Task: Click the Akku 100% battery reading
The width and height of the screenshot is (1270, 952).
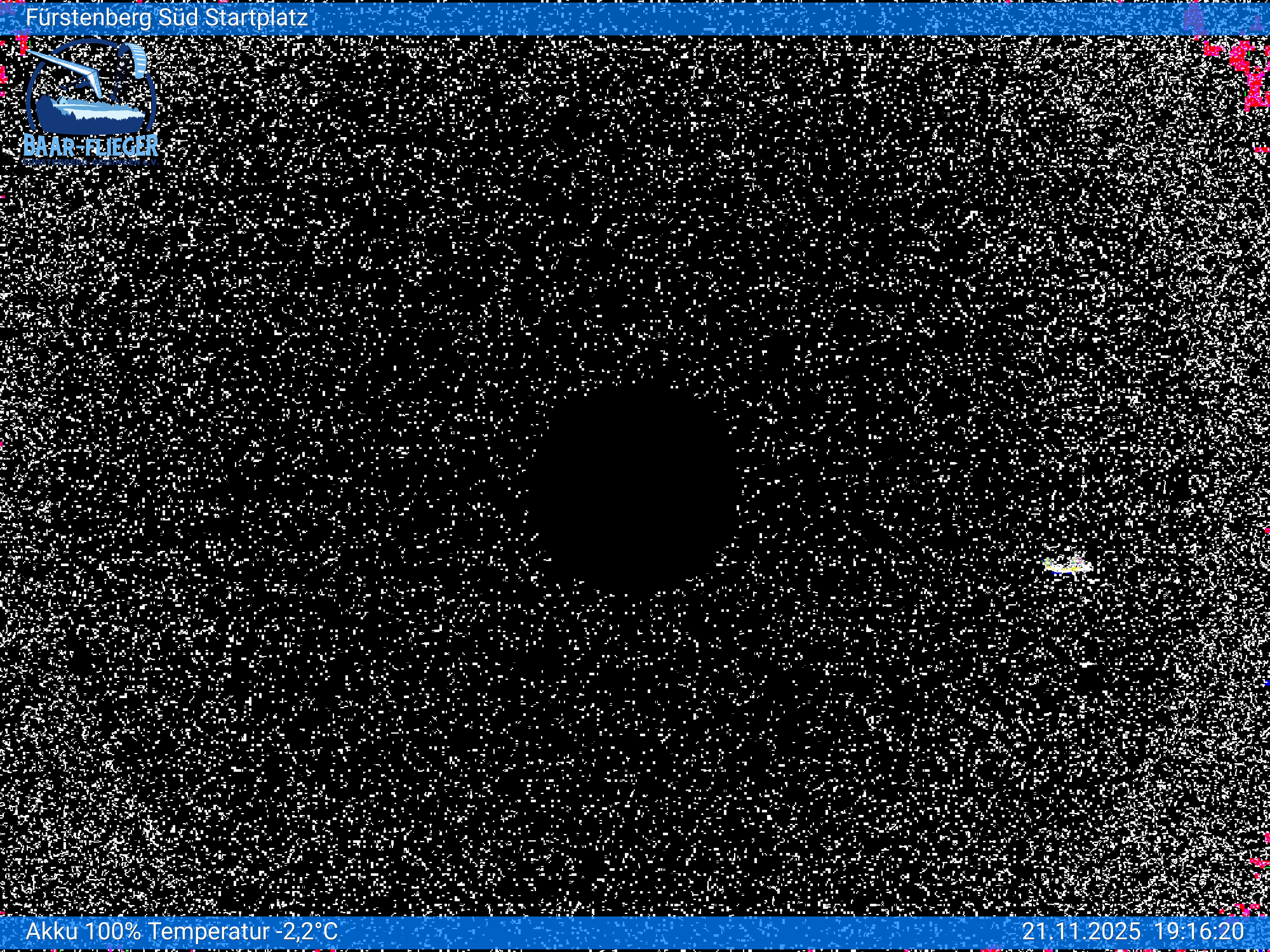Action: click(x=83, y=931)
